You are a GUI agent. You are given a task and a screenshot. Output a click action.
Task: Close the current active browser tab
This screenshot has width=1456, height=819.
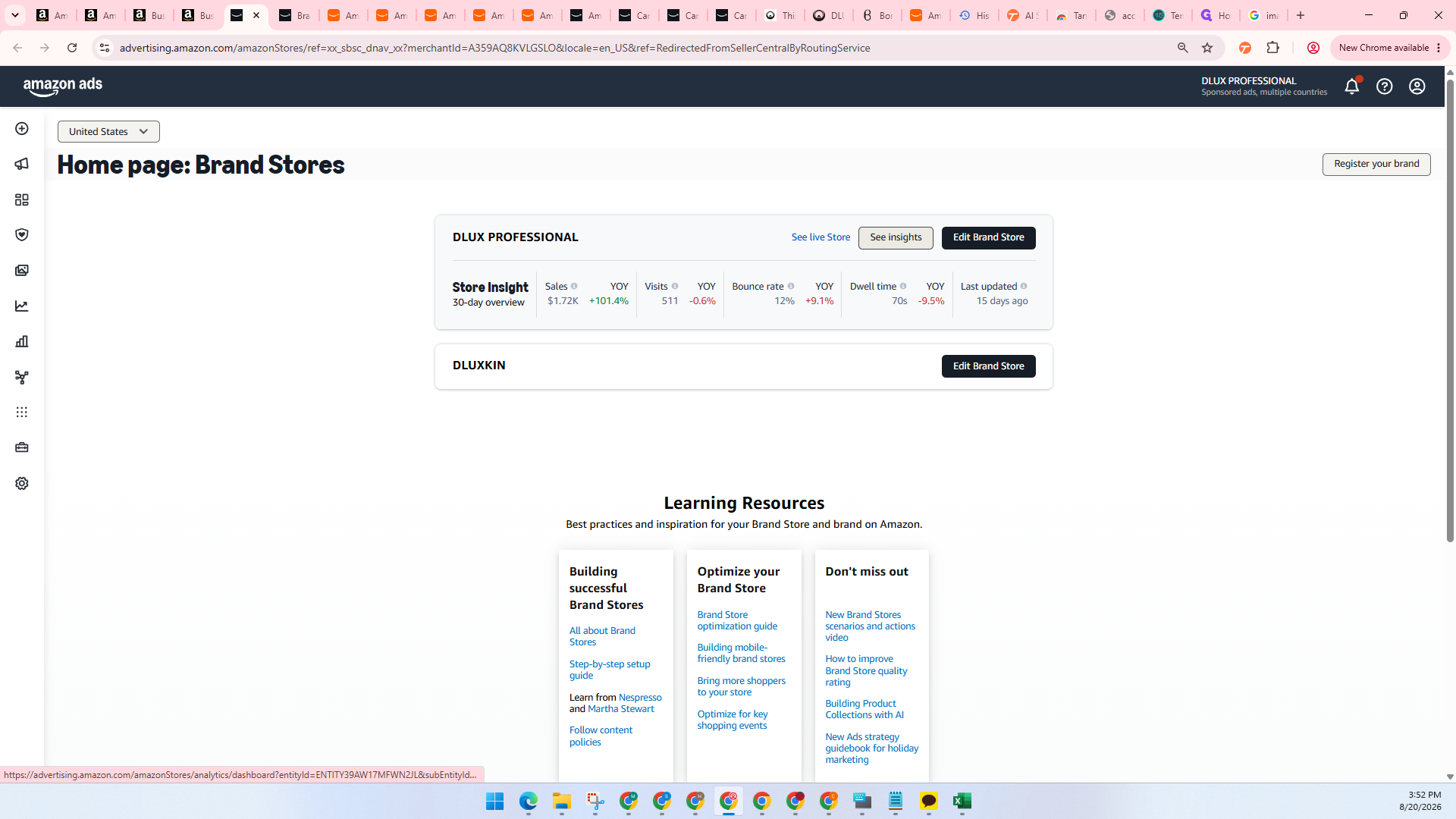[x=256, y=15]
